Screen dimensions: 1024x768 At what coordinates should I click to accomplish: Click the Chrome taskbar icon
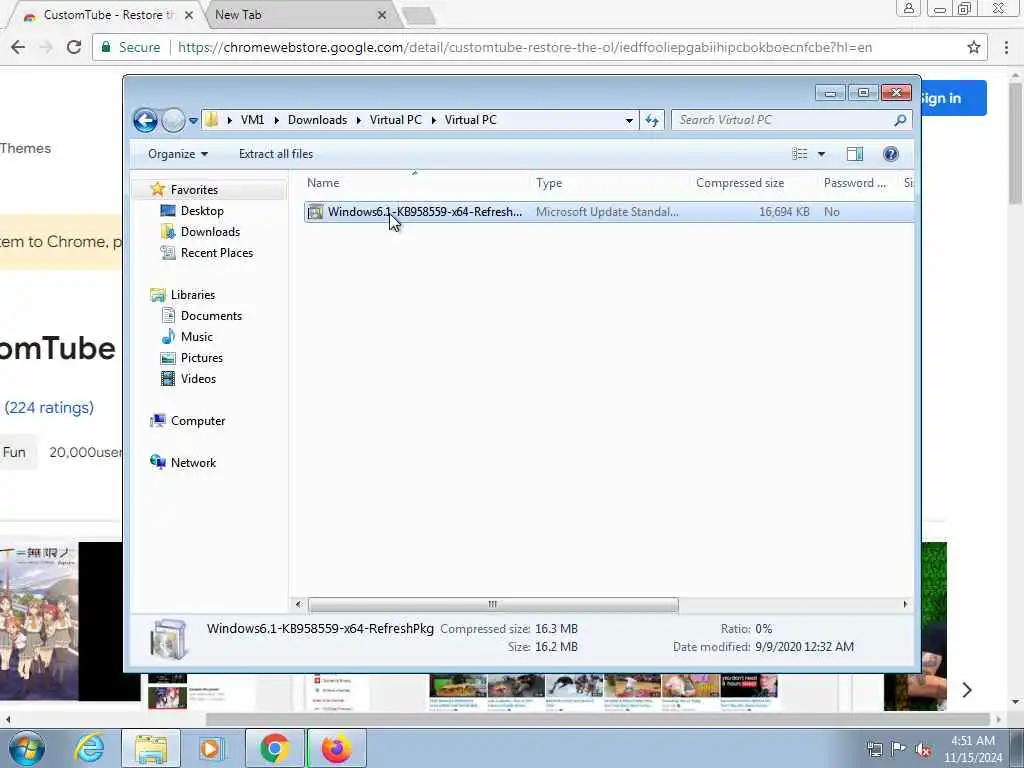pyautogui.click(x=275, y=748)
